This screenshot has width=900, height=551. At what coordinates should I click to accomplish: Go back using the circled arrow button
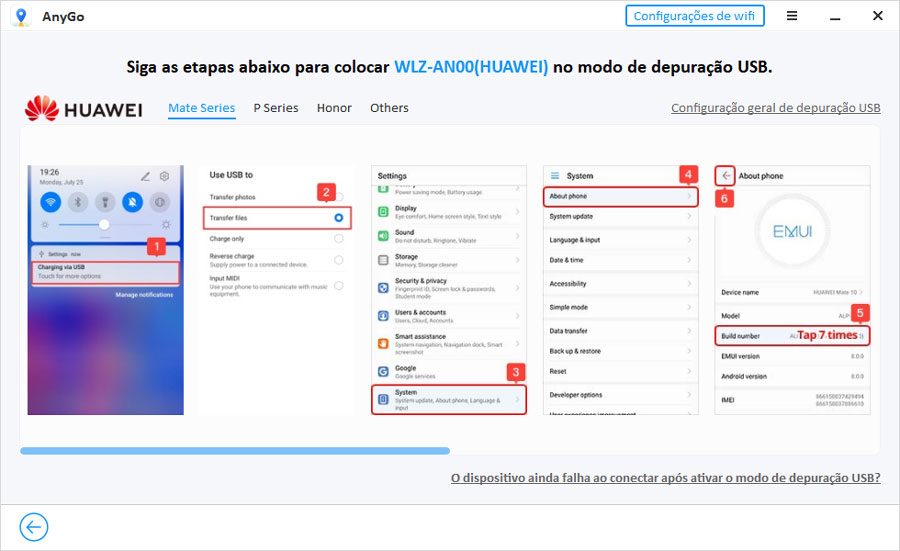[x=34, y=527]
